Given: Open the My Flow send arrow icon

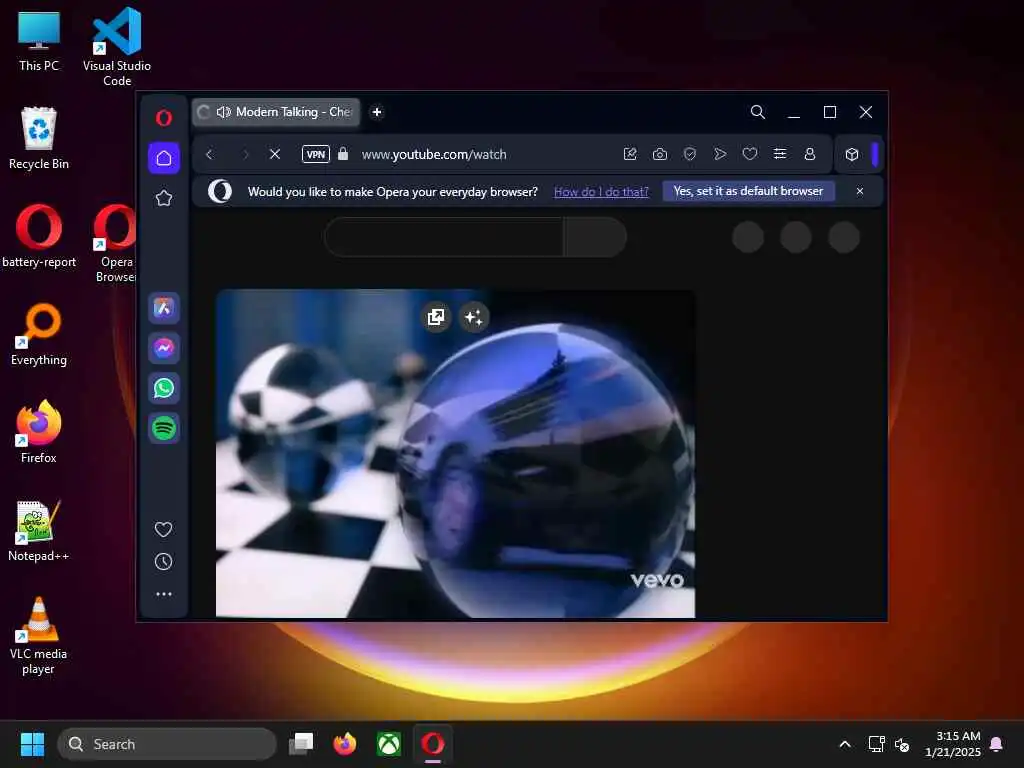Looking at the screenshot, I should tap(720, 154).
